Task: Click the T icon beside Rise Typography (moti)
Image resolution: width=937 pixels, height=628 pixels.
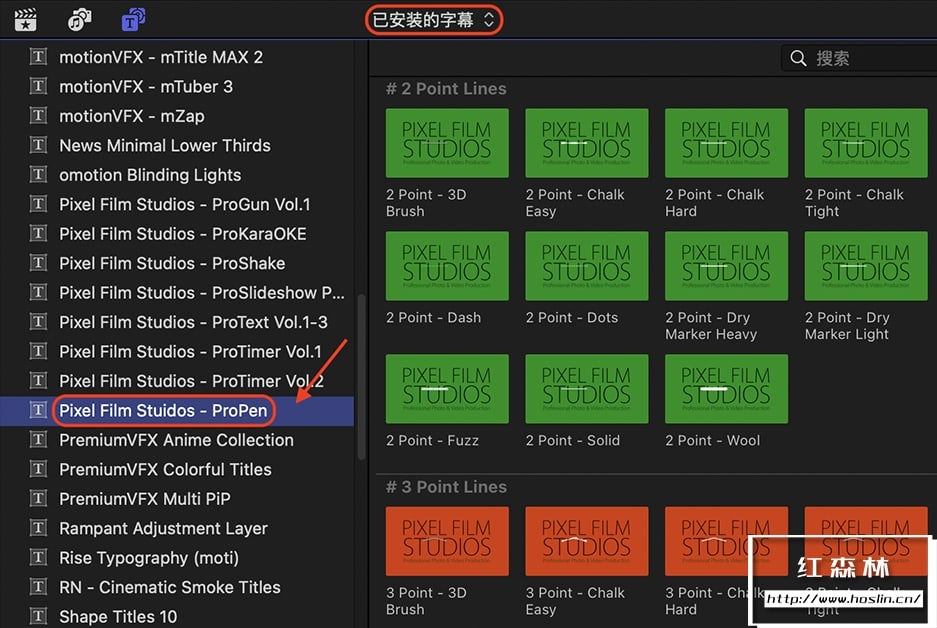Action: 38,557
